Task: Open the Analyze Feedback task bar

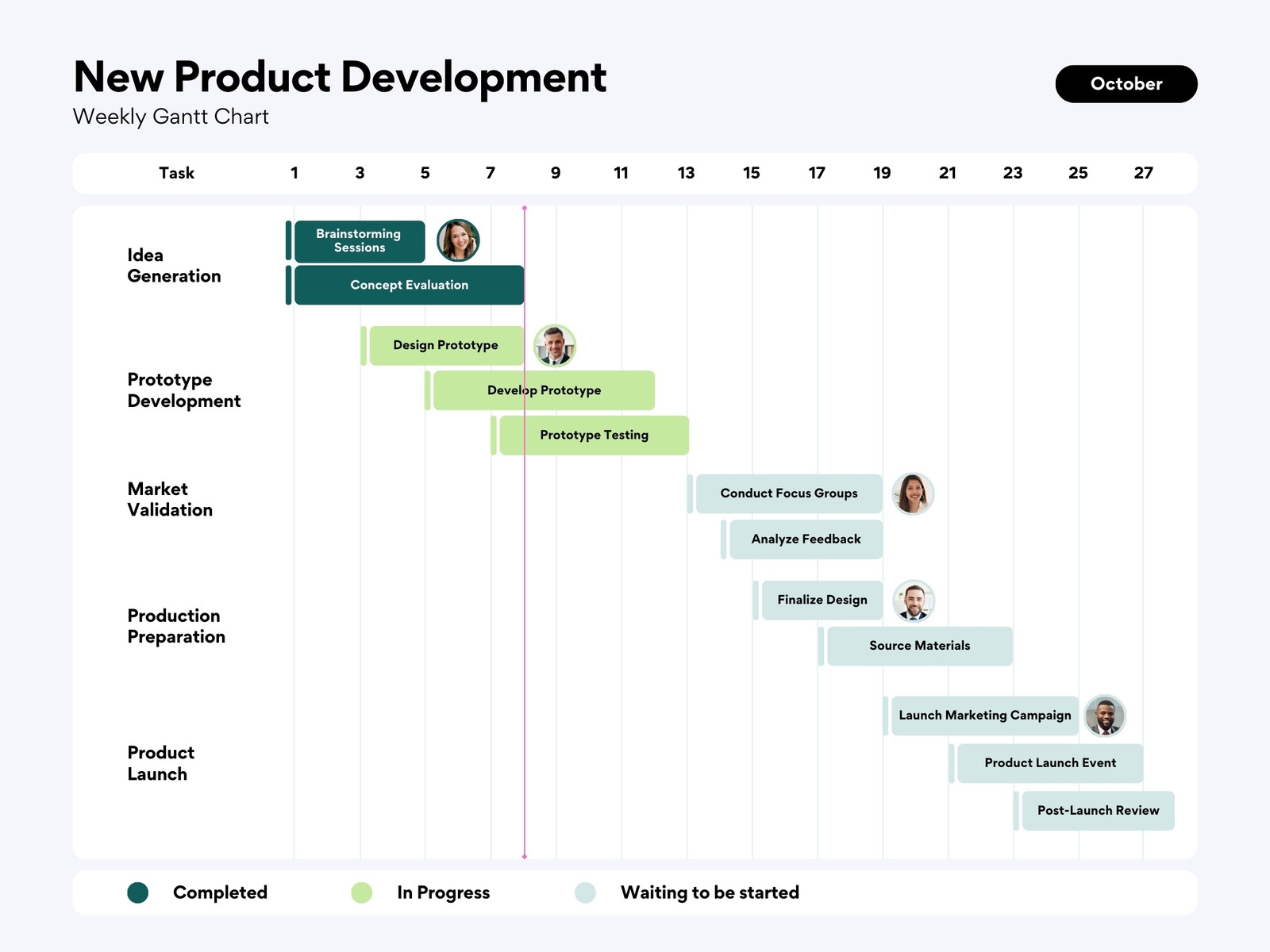Action: [806, 539]
